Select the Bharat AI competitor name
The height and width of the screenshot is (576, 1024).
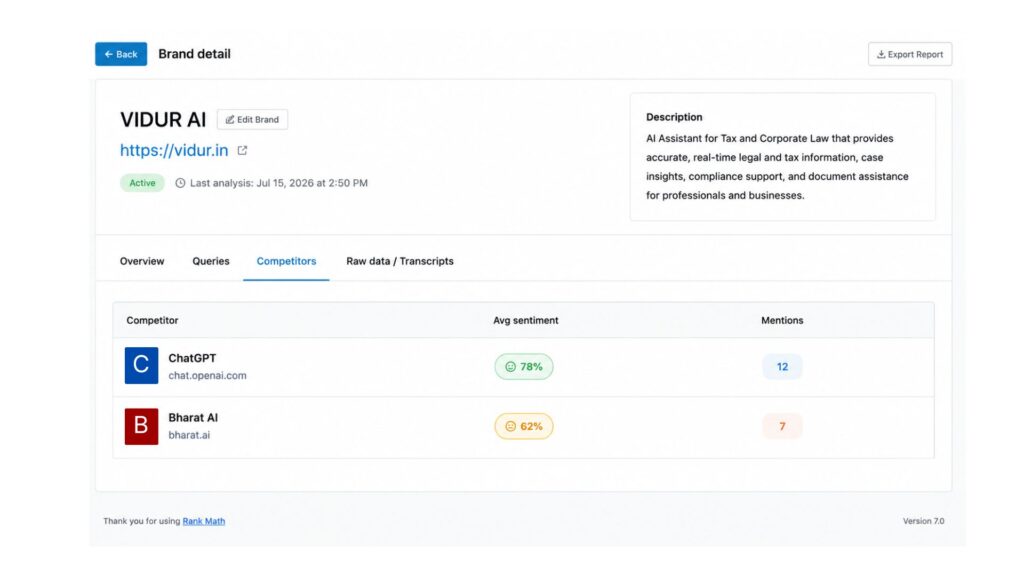pyautogui.click(x=193, y=417)
